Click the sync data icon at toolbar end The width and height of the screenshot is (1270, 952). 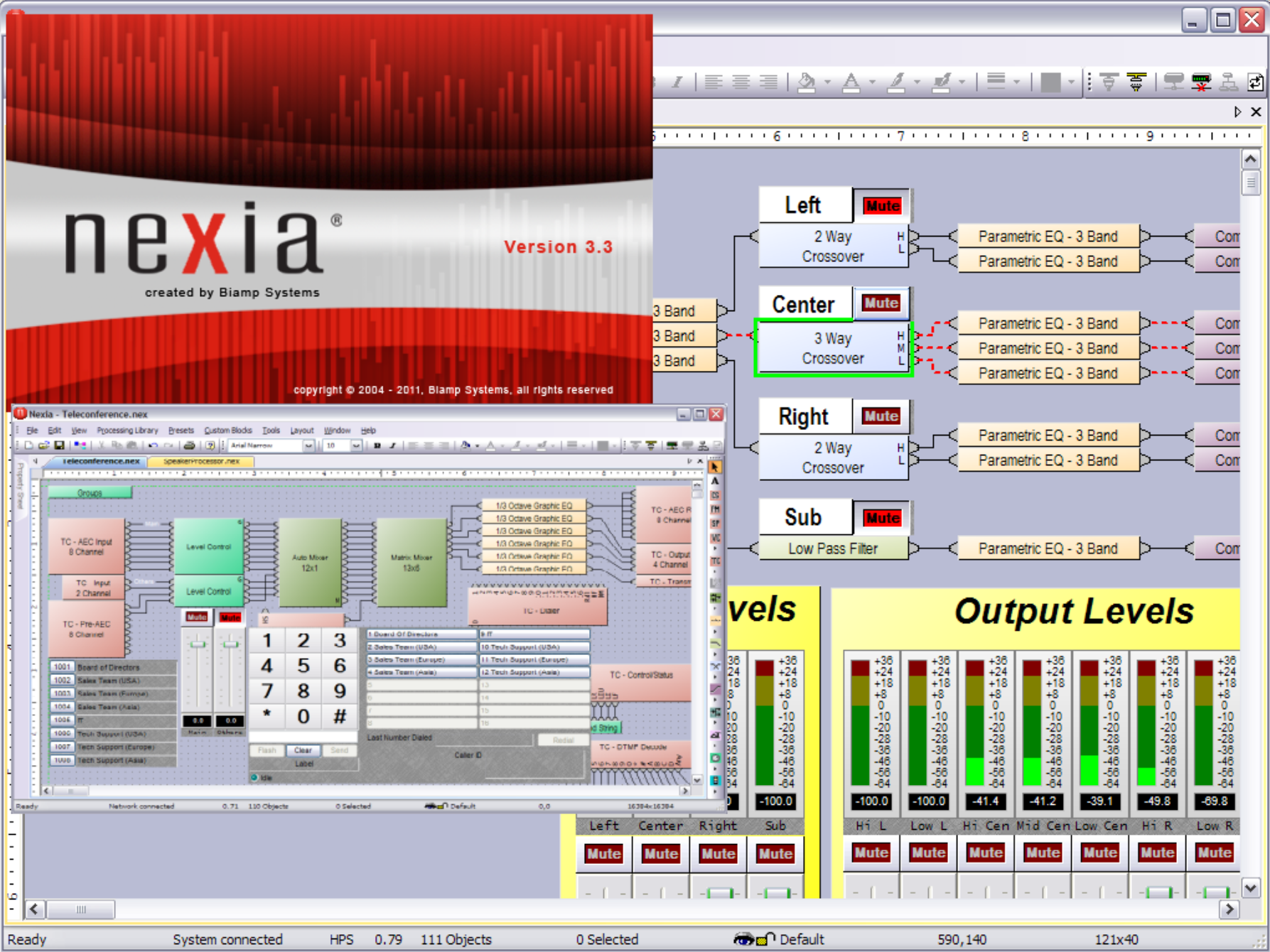click(1255, 82)
